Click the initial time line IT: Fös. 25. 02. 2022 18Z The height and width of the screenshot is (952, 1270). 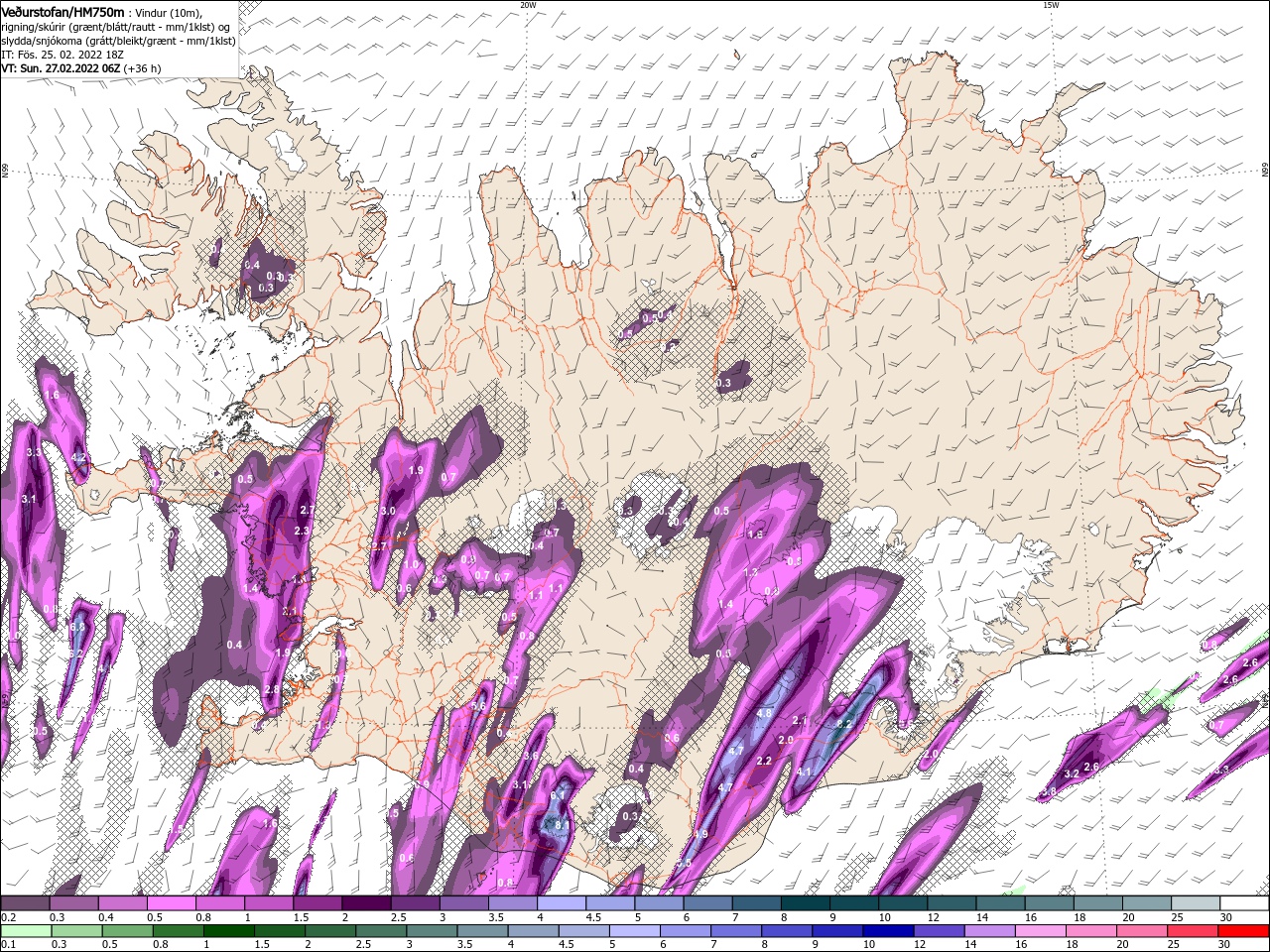point(62,55)
